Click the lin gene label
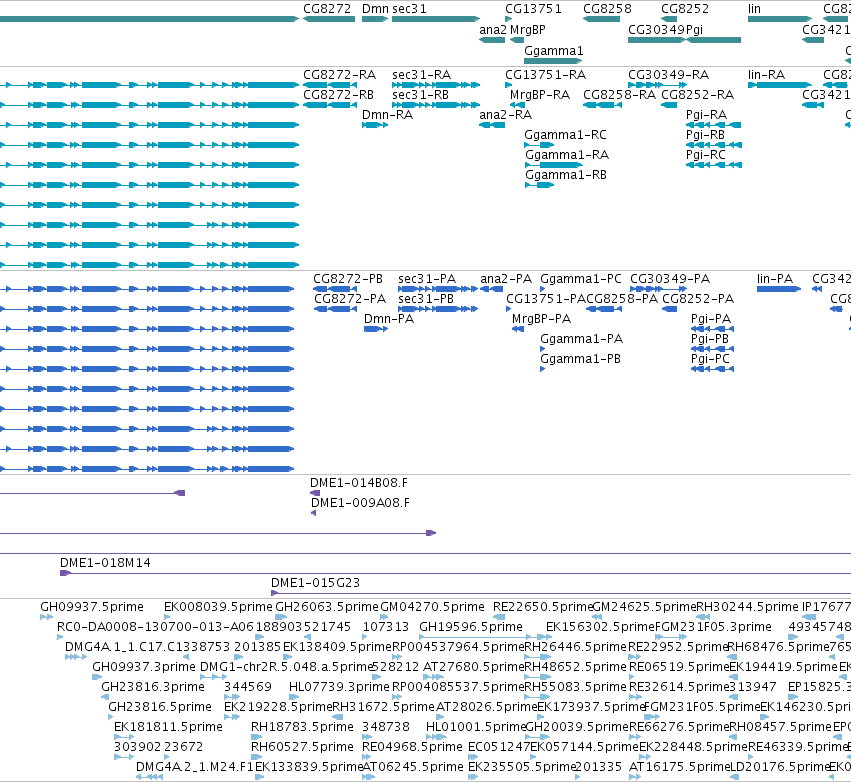The height and width of the screenshot is (782, 851). point(754,9)
